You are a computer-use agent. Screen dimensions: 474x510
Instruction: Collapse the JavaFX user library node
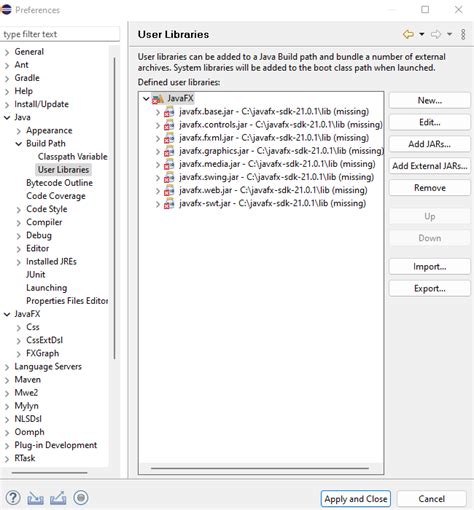coord(146,99)
